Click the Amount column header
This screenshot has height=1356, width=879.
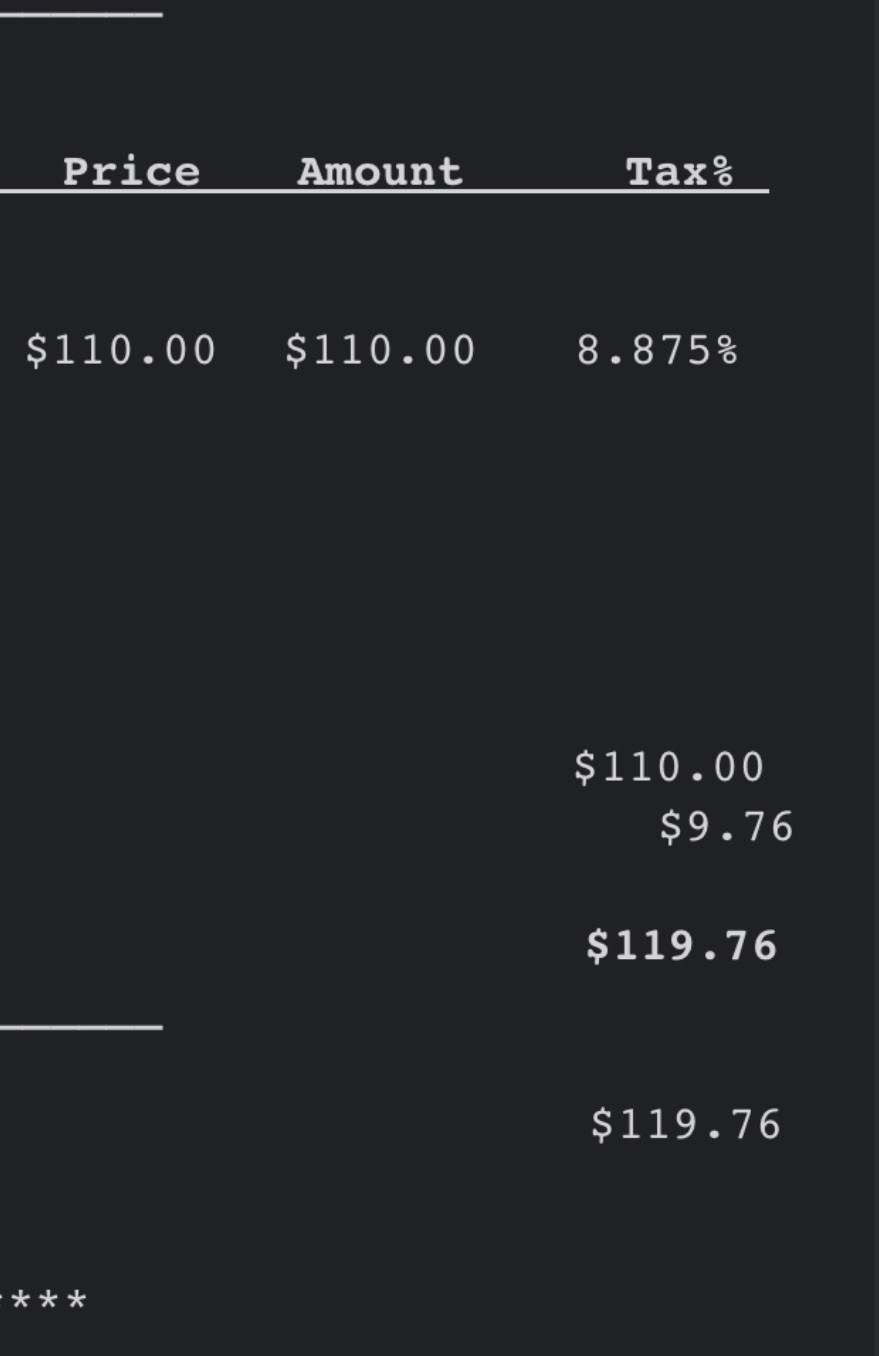click(x=380, y=172)
